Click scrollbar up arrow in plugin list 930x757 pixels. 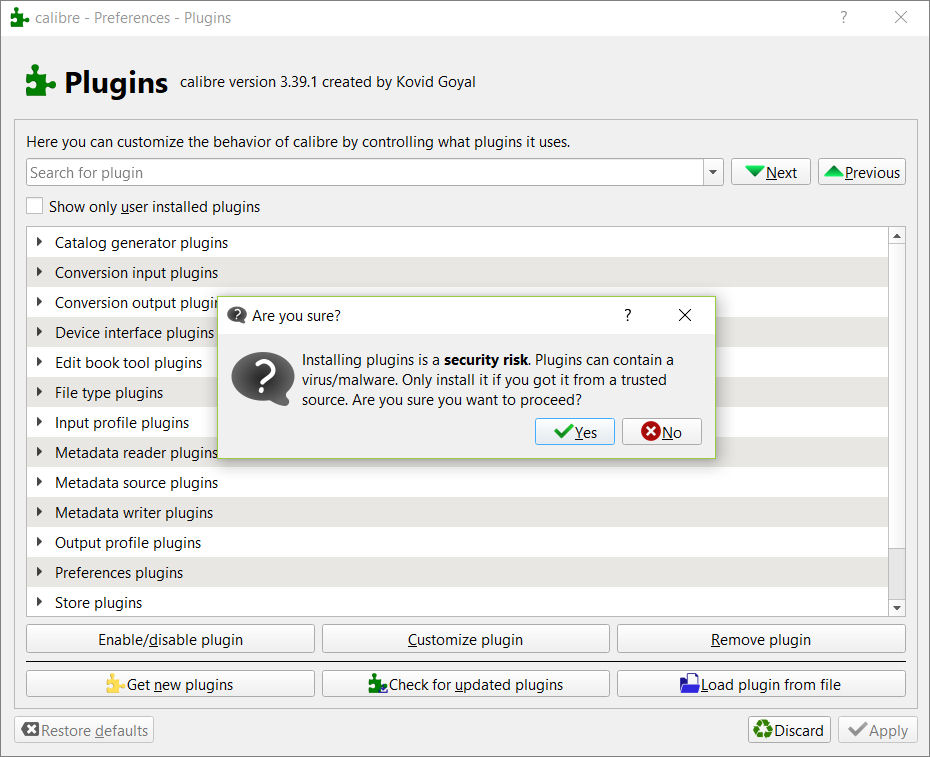[x=897, y=236]
